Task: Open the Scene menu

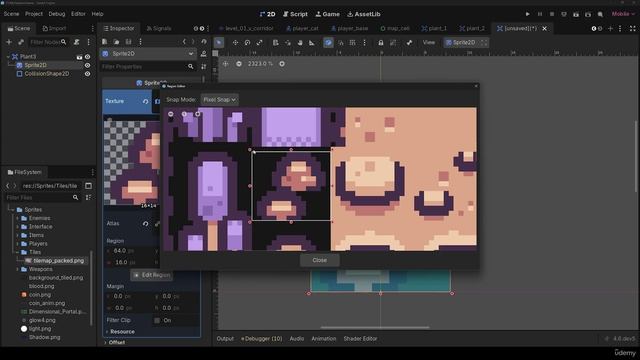Action: coord(11,14)
